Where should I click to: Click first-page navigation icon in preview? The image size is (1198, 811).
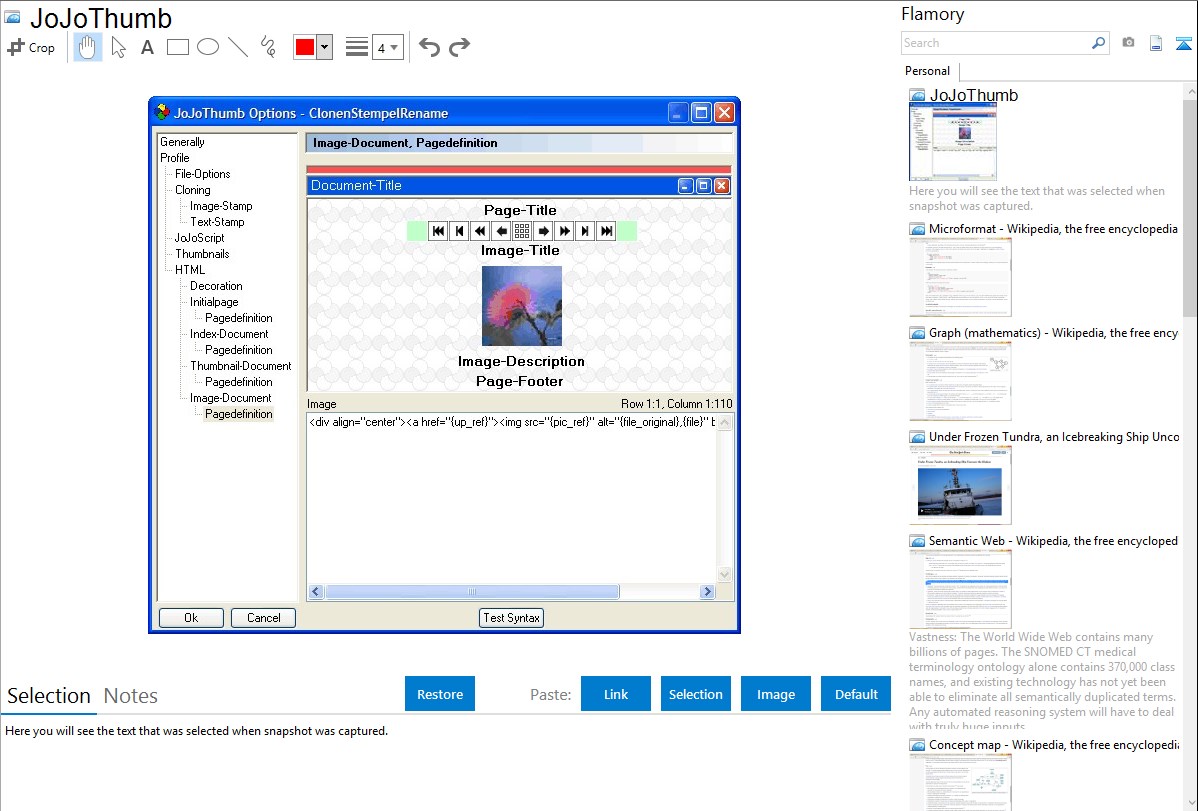(x=438, y=231)
